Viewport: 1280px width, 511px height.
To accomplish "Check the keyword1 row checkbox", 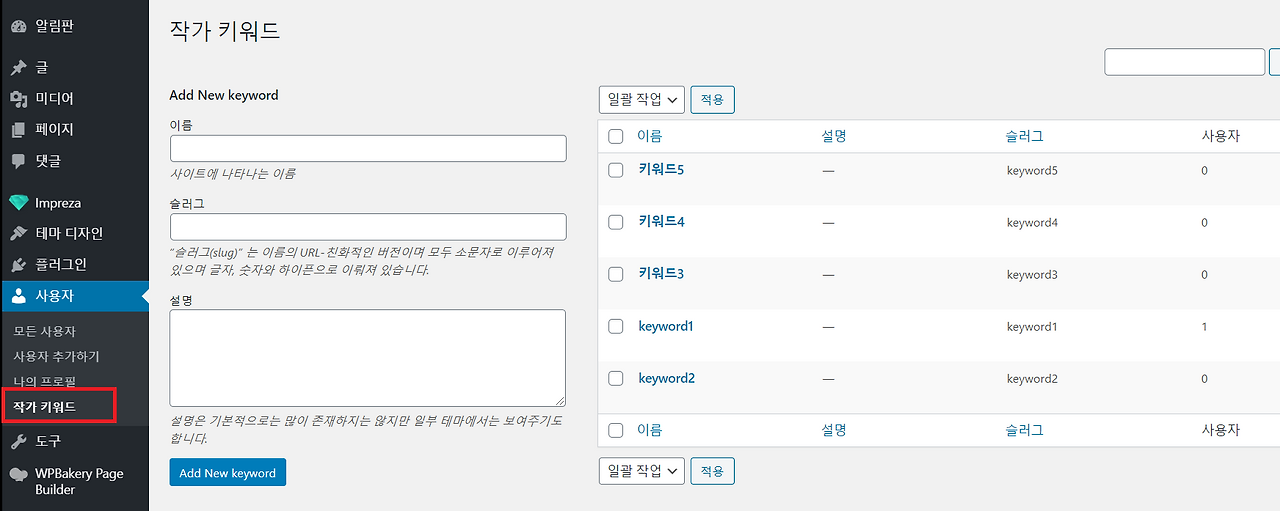I will coord(616,326).
